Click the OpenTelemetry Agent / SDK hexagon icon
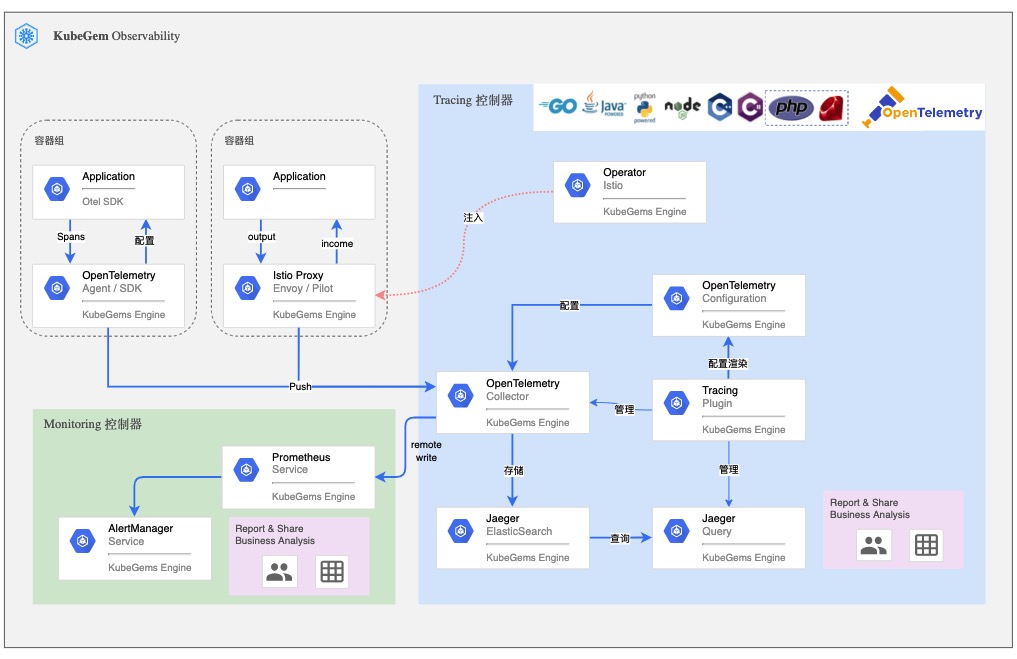1017x659 pixels. point(57,288)
